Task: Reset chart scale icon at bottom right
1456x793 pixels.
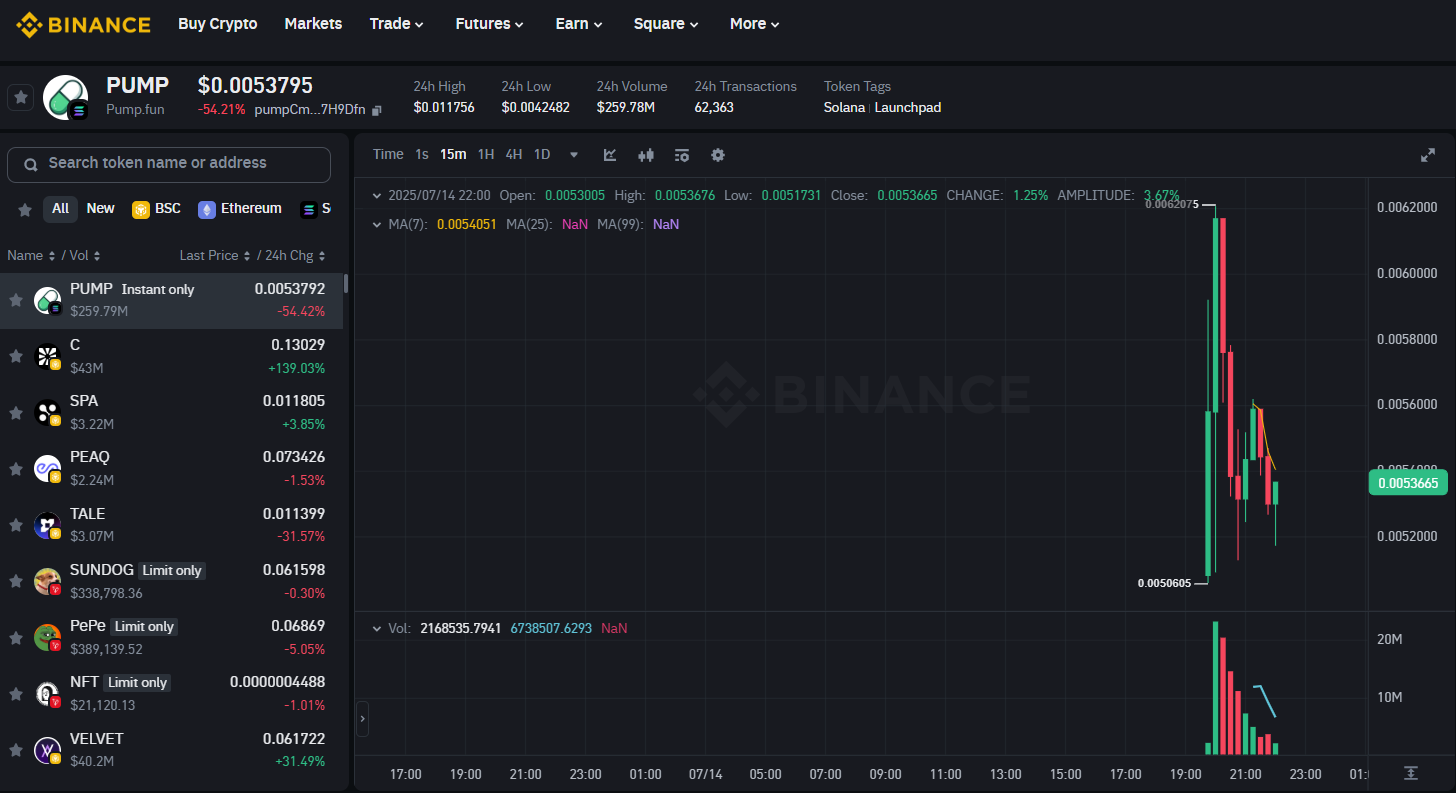Action: click(x=1411, y=773)
